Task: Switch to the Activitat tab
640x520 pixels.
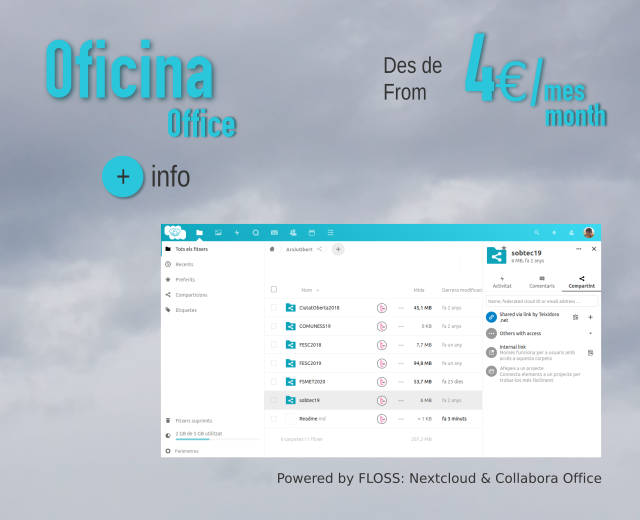Action: [502, 282]
